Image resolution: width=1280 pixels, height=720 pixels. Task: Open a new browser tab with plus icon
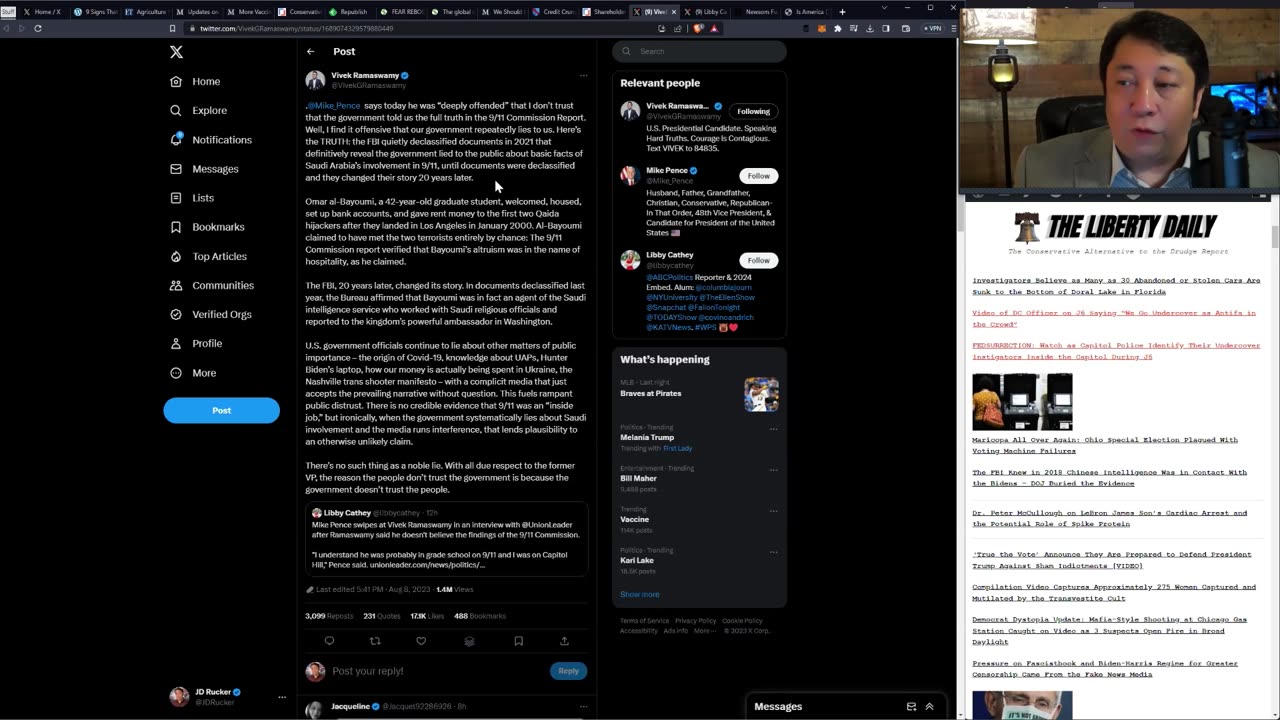[842, 12]
